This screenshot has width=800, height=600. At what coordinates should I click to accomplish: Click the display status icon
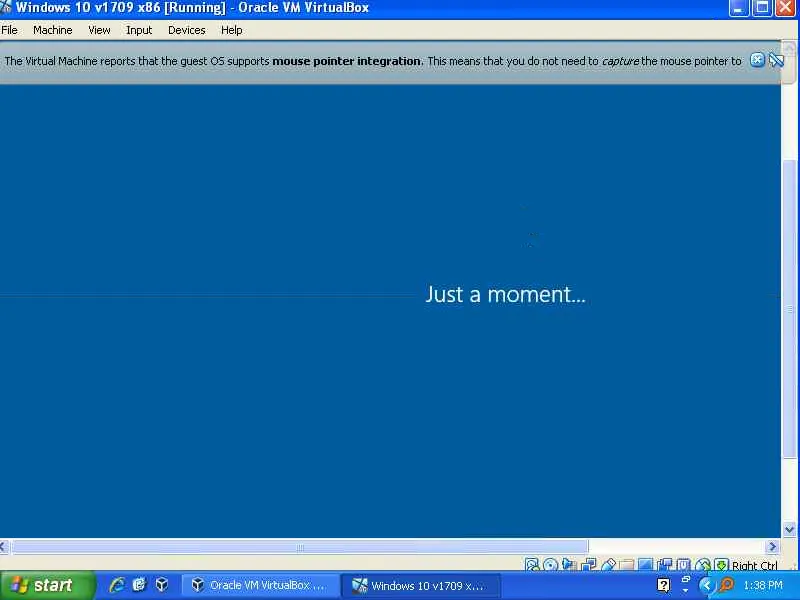[x=645, y=564]
